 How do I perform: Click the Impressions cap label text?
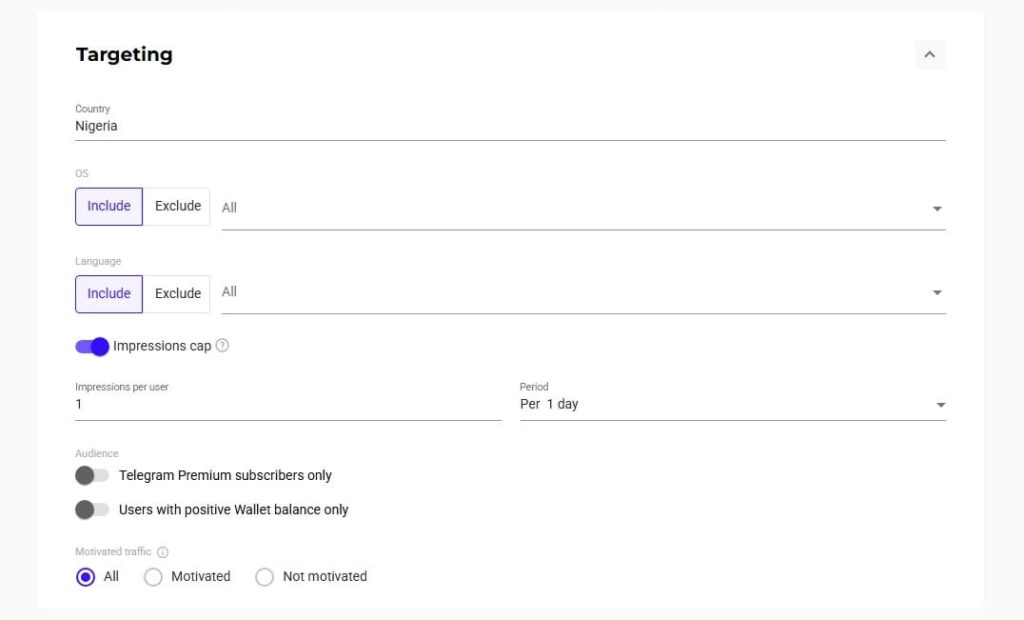coord(162,346)
